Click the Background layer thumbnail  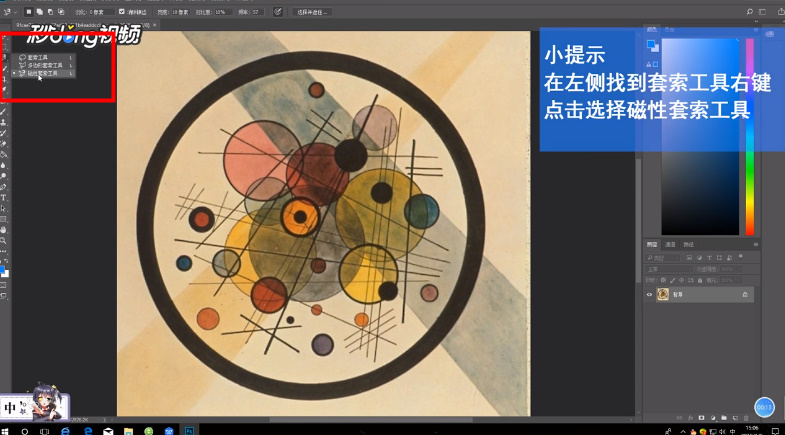point(663,294)
